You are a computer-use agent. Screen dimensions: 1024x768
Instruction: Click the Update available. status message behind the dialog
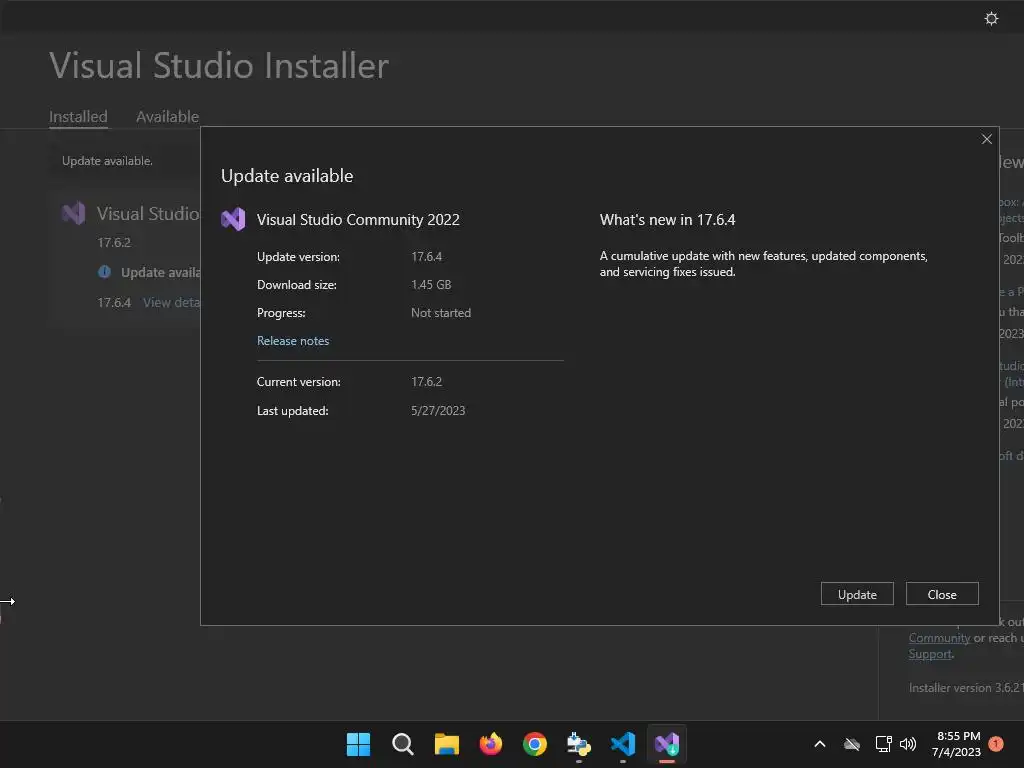tap(107, 161)
